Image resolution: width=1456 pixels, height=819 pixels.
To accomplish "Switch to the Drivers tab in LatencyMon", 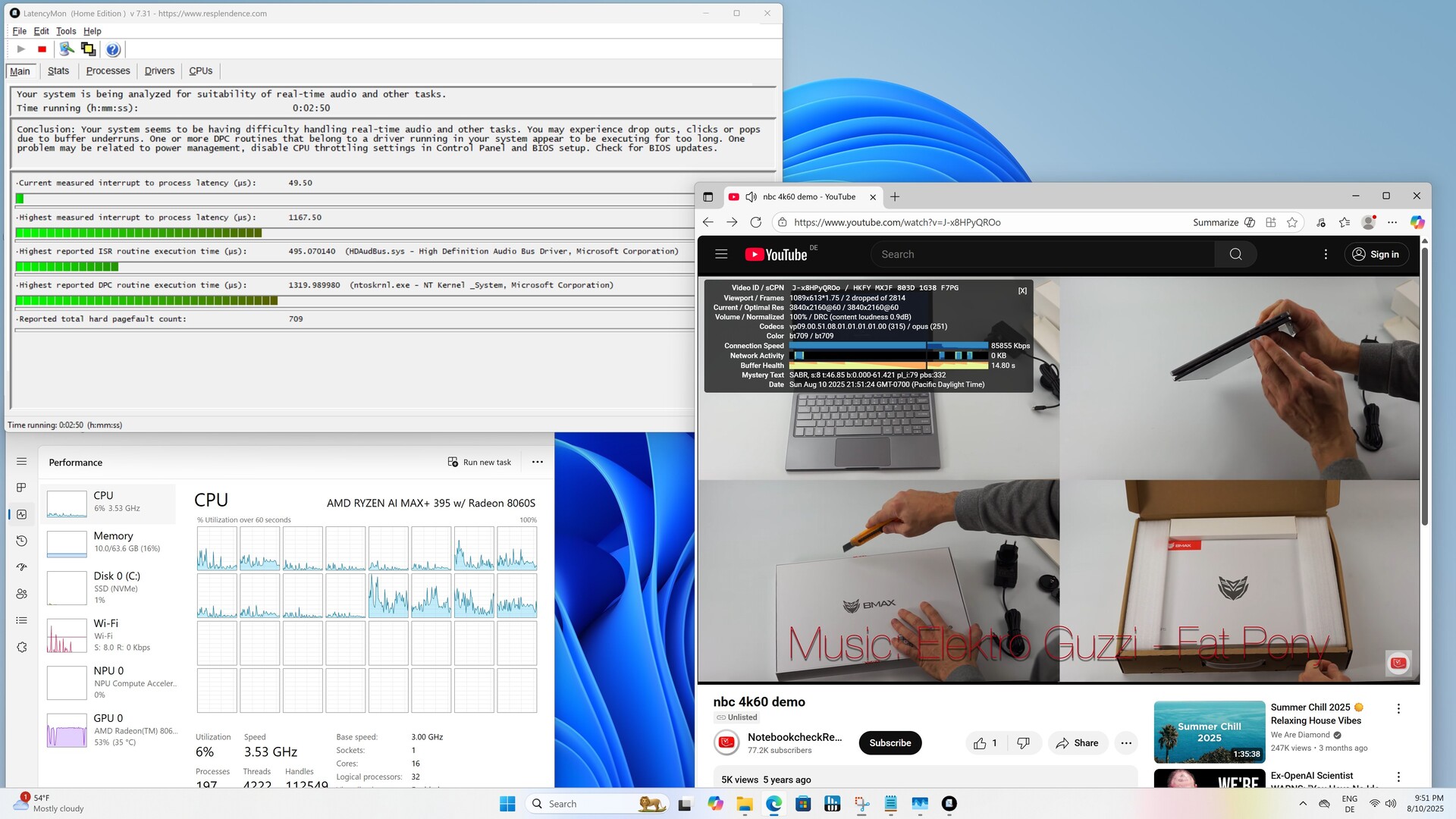I will (159, 71).
